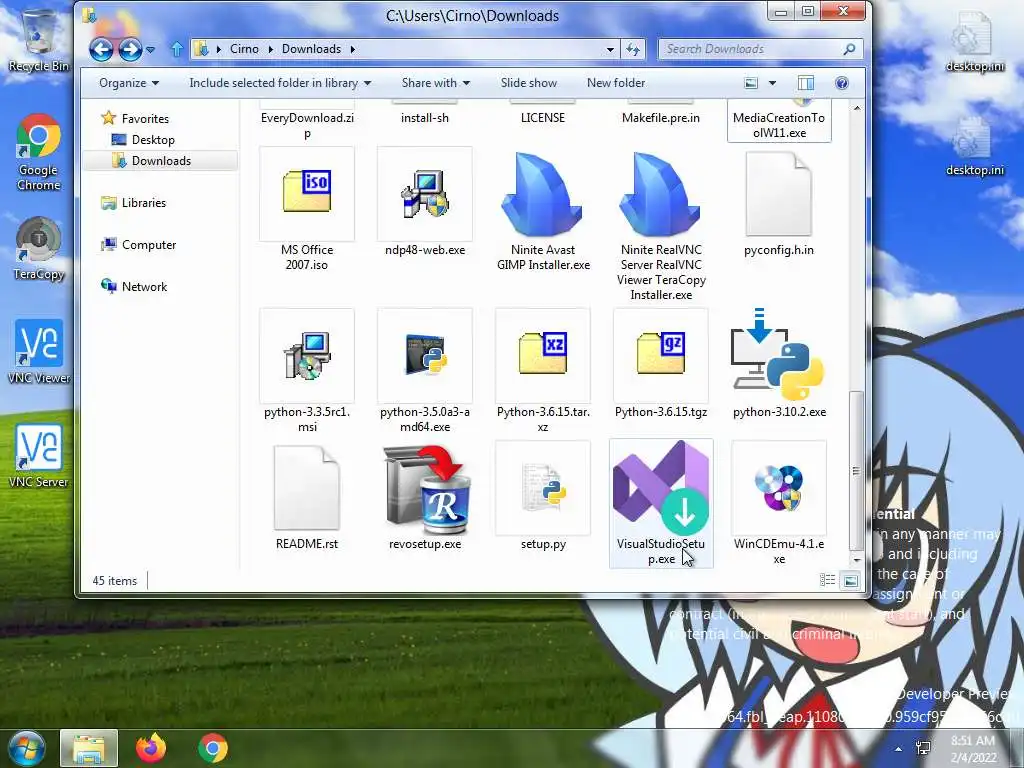Click the Search Downloads field
The width and height of the screenshot is (1024, 768).
pyautogui.click(x=760, y=49)
